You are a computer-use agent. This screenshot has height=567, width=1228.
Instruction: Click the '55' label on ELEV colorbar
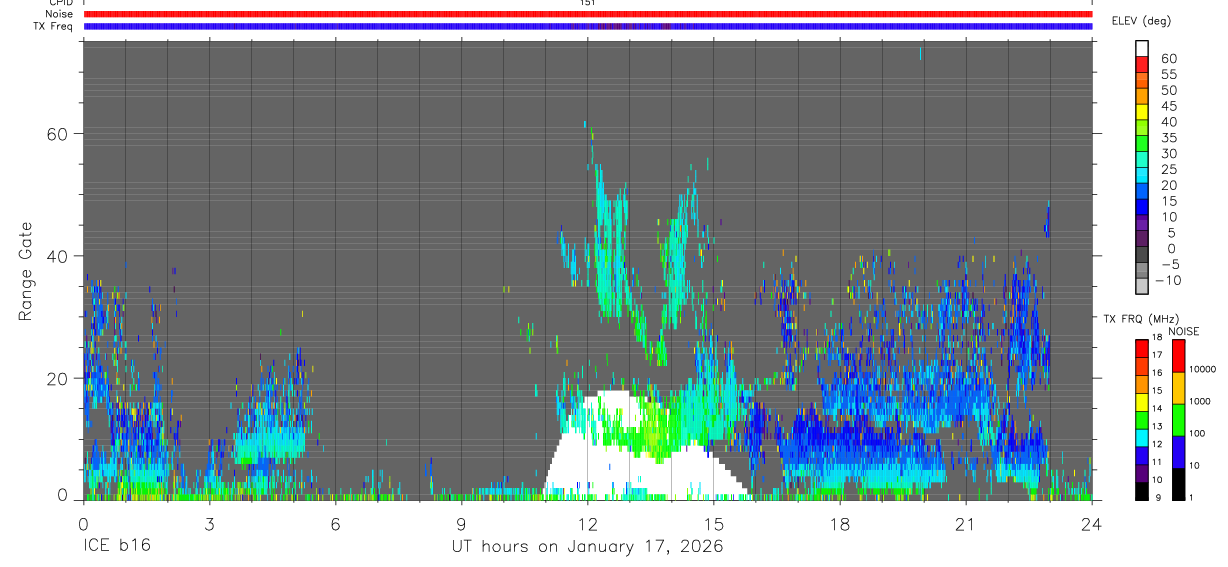(1168, 75)
